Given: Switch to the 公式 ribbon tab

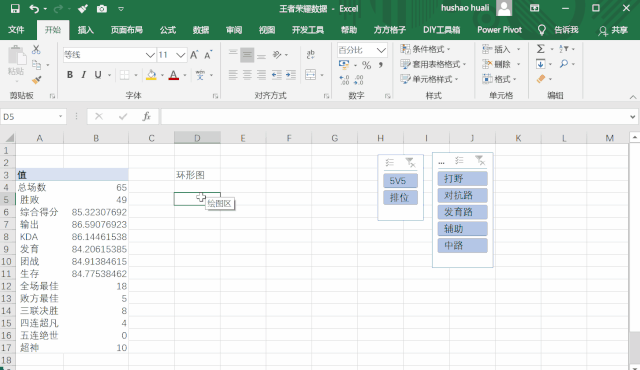Looking at the screenshot, I should [x=168, y=30].
